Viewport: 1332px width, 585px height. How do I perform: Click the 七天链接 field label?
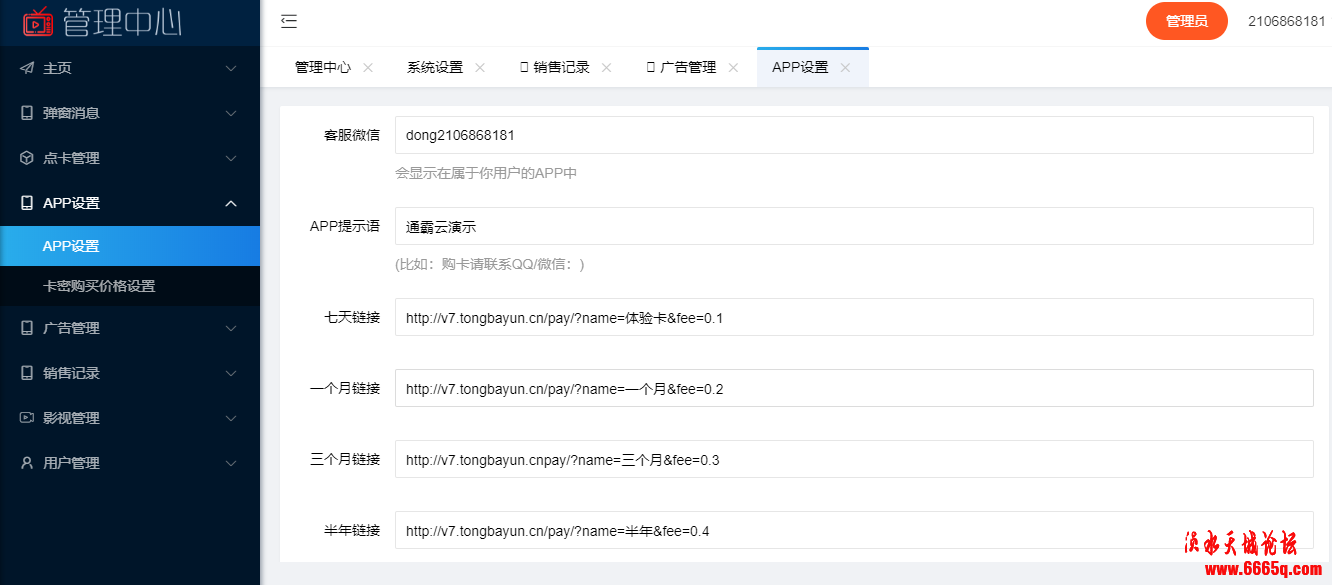[352, 317]
